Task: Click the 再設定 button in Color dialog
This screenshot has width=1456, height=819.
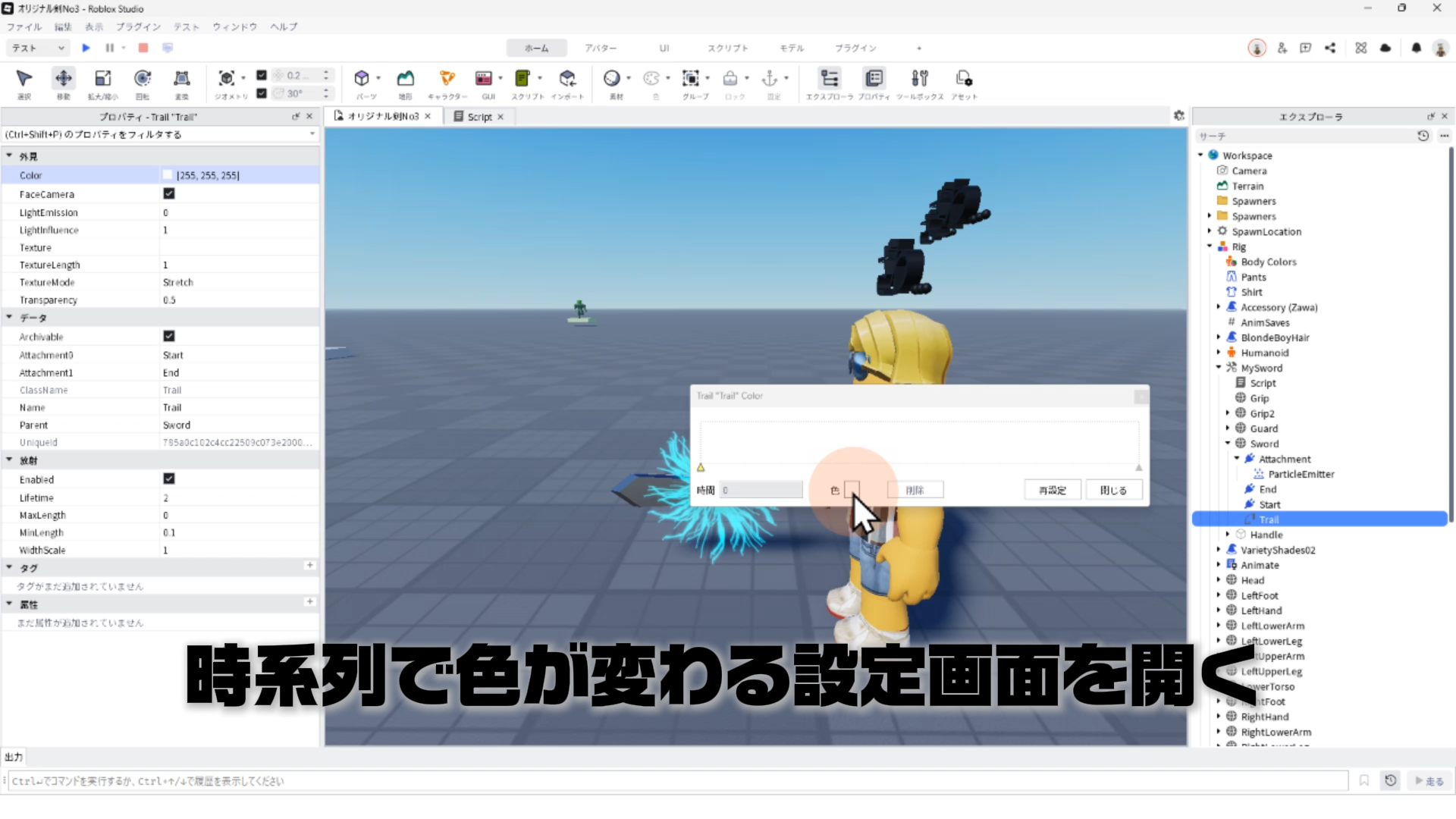Action: (x=1052, y=490)
